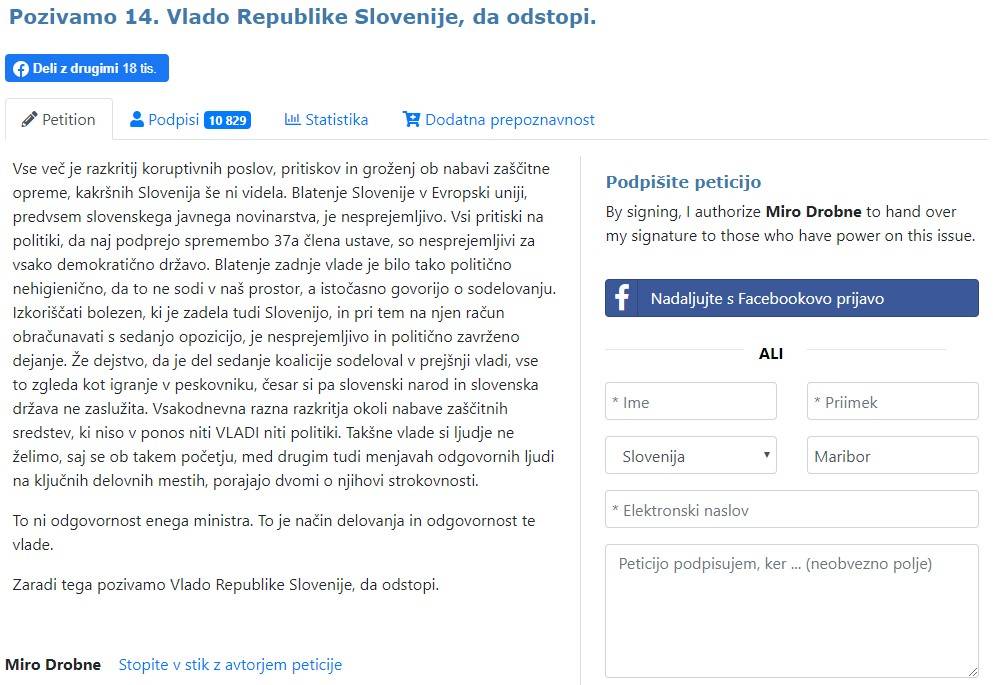Open the Slovenija country dropdown
The height and width of the screenshot is (685, 993).
click(x=691, y=456)
